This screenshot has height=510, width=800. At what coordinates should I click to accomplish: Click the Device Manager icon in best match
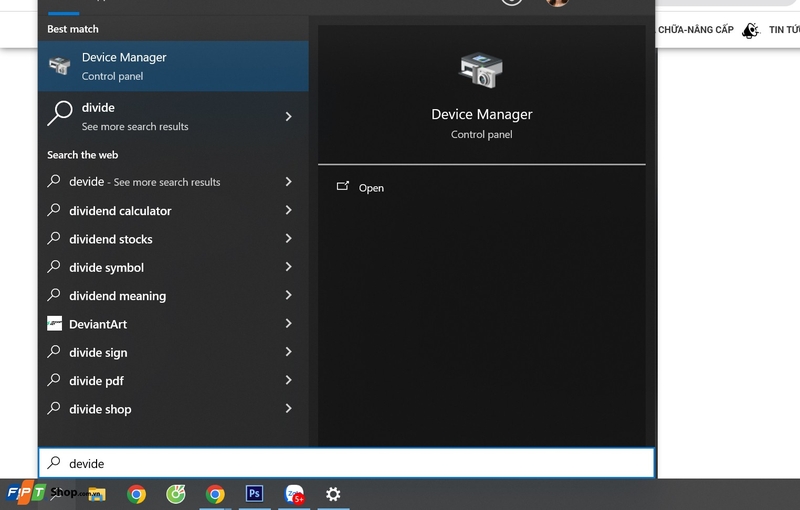60,66
